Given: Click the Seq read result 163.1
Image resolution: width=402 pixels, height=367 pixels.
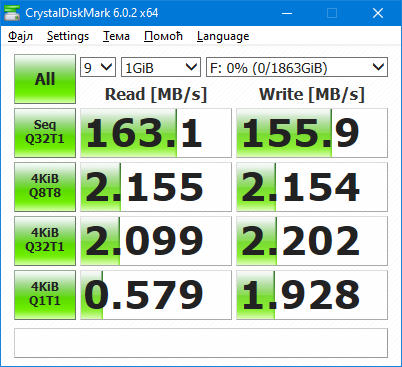Looking at the screenshot, I should click(156, 133).
